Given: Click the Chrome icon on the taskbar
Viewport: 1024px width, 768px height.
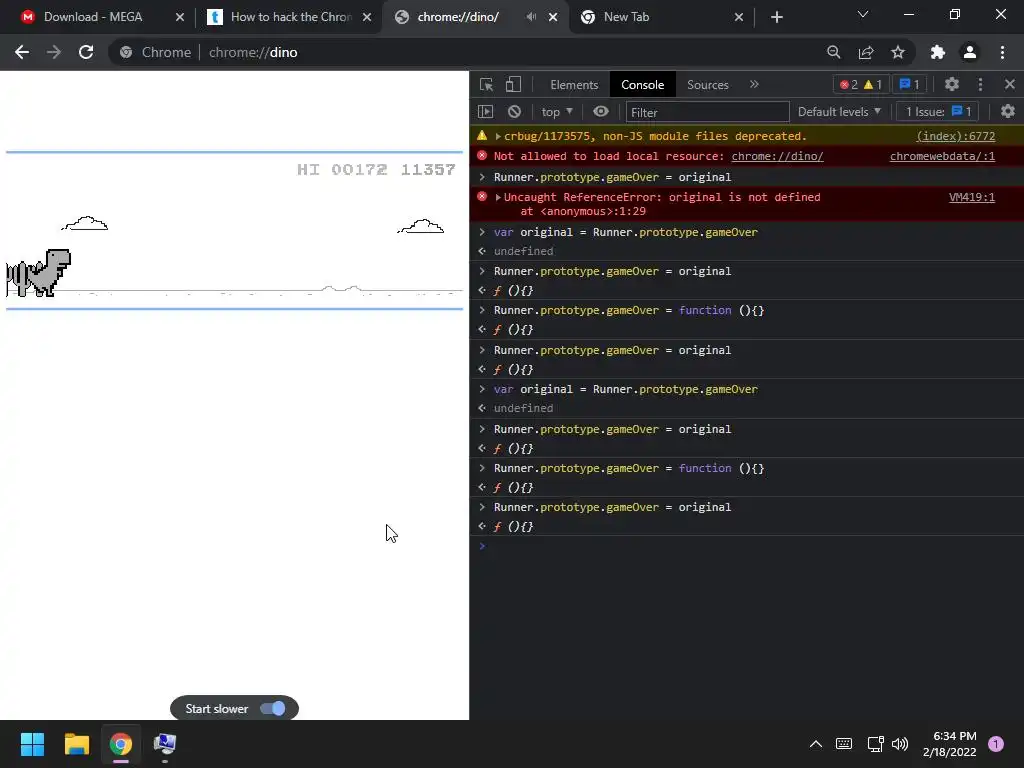Looking at the screenshot, I should click(x=121, y=744).
